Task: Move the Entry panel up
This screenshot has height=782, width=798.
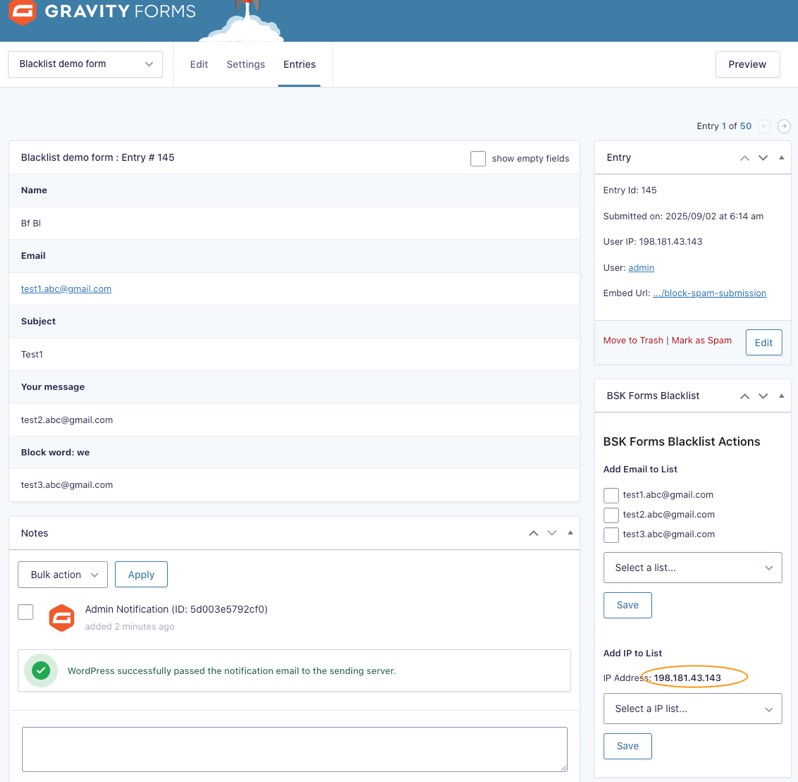Action: click(744, 158)
